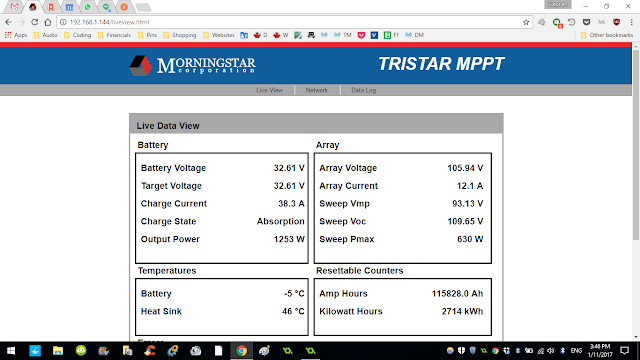Select the Network navigation item
640x360 pixels.
[x=317, y=90]
